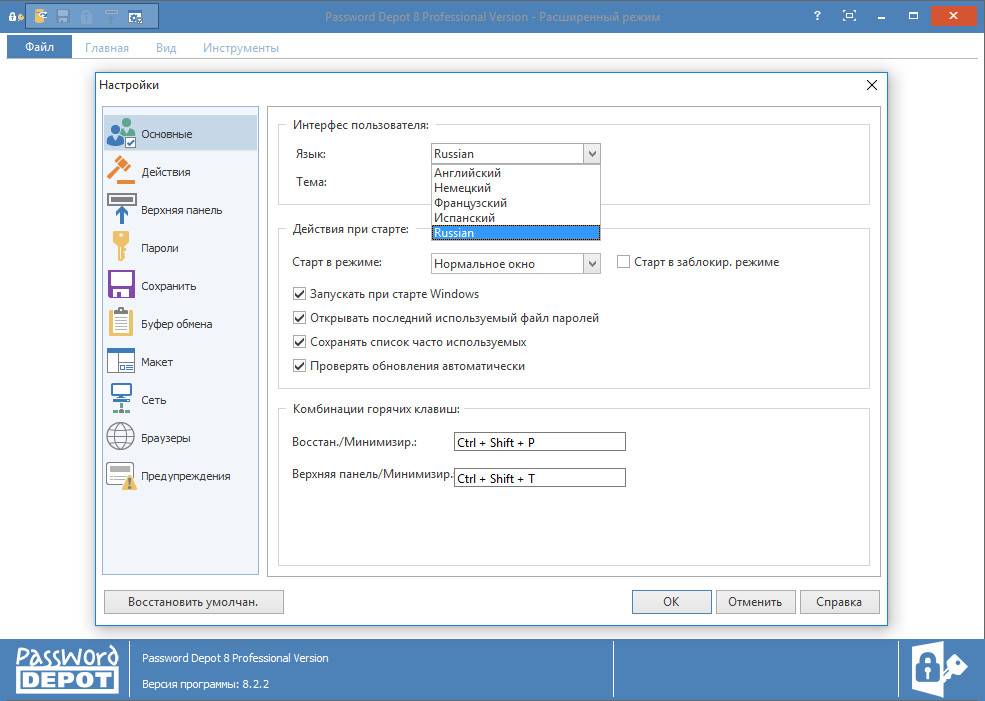This screenshot has width=985, height=701.
Task: Click the Верхняя панель/Минимизир. label
Action: pos(373,474)
